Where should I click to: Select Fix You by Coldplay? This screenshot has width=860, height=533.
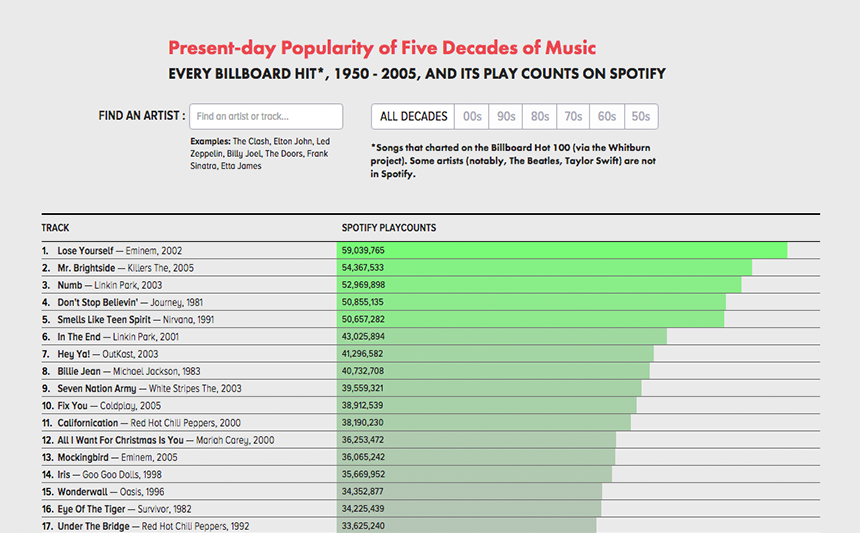tap(109, 405)
